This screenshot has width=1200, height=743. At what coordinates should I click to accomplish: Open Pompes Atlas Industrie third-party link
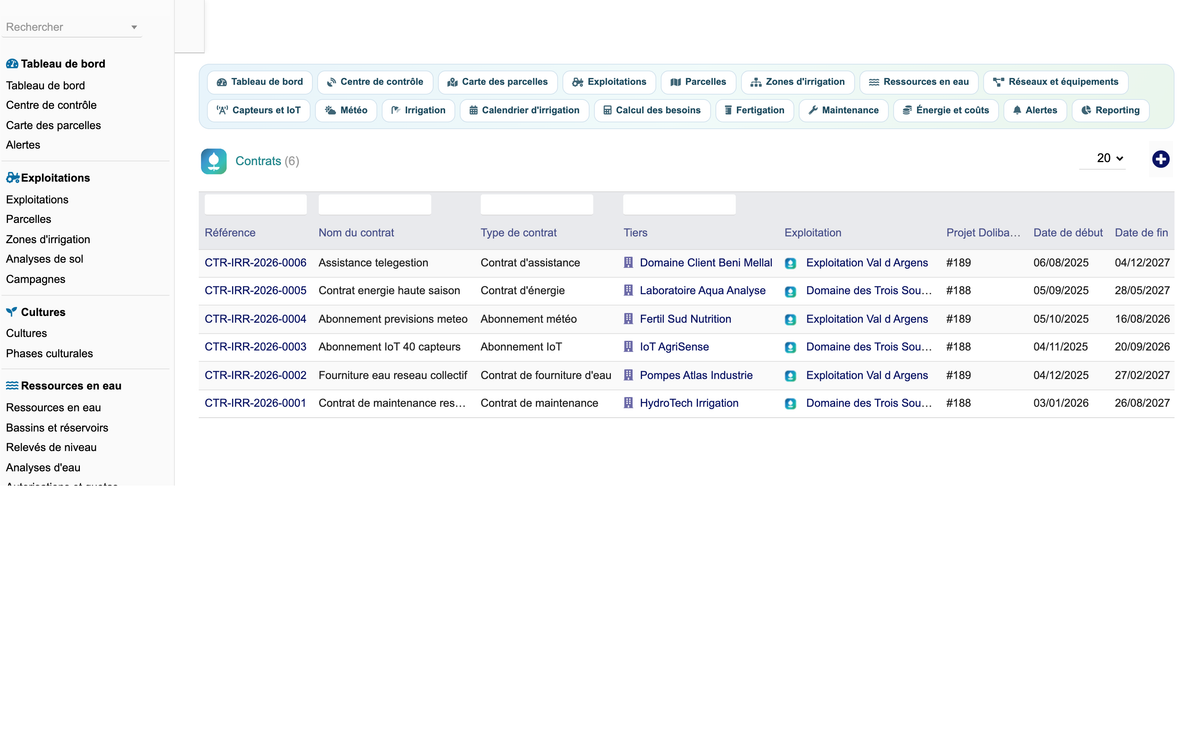tap(696, 375)
